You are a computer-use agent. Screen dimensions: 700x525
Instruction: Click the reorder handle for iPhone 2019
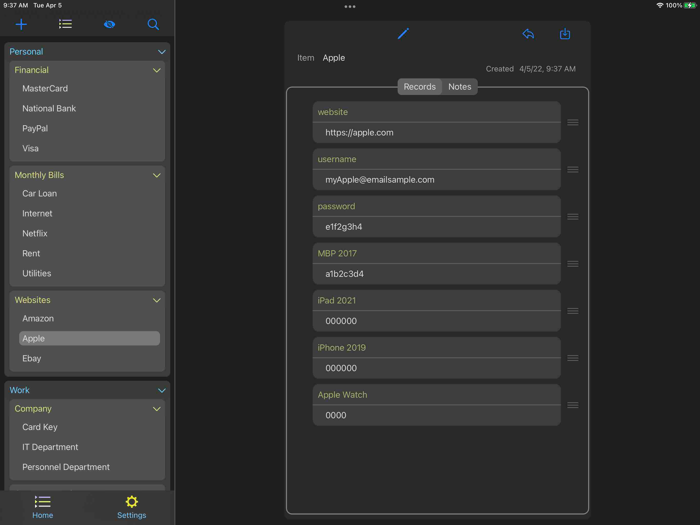click(x=573, y=358)
